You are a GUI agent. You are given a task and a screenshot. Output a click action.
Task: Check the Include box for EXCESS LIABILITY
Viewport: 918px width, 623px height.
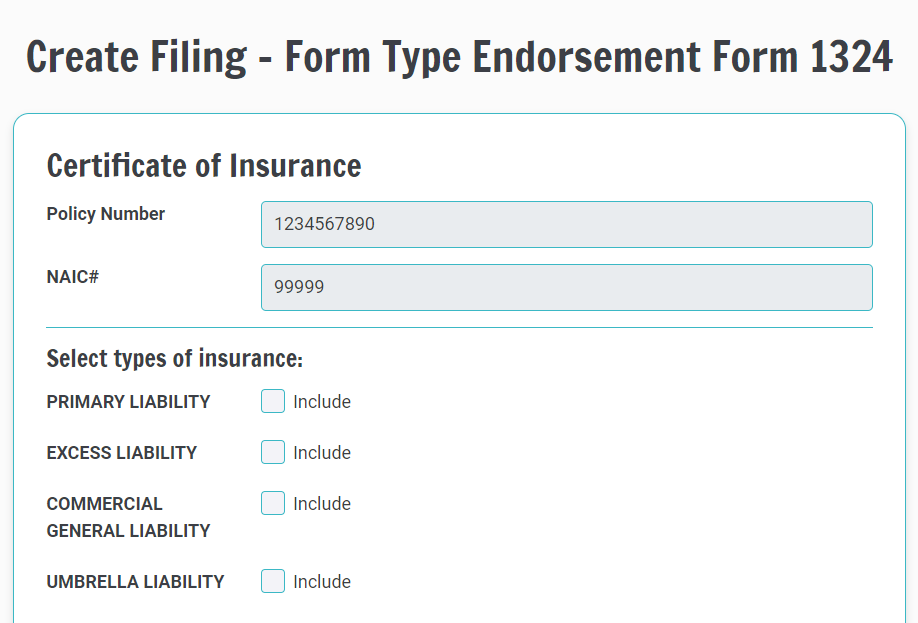(x=272, y=452)
